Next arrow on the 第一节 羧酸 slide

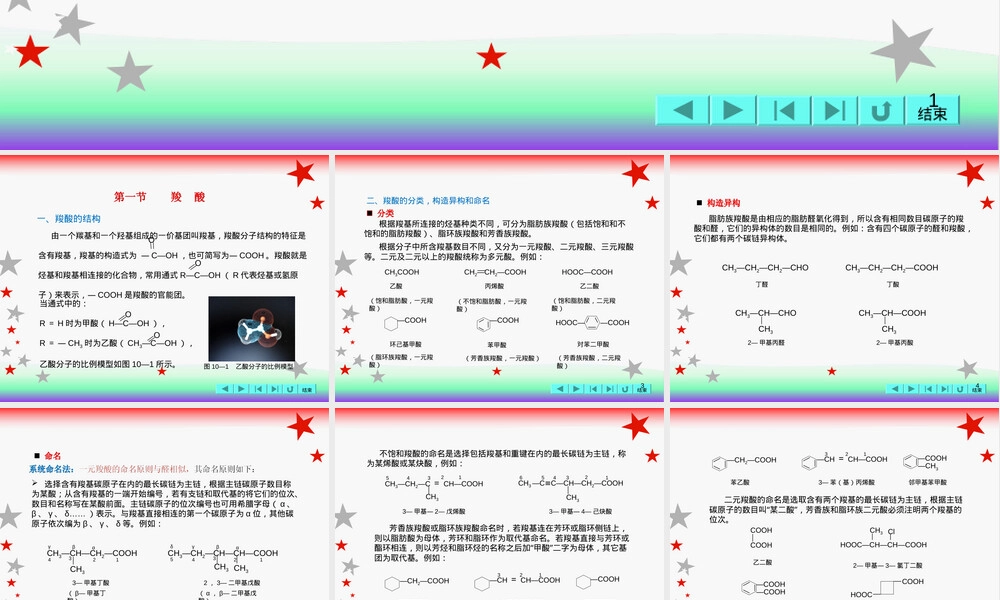point(241,389)
